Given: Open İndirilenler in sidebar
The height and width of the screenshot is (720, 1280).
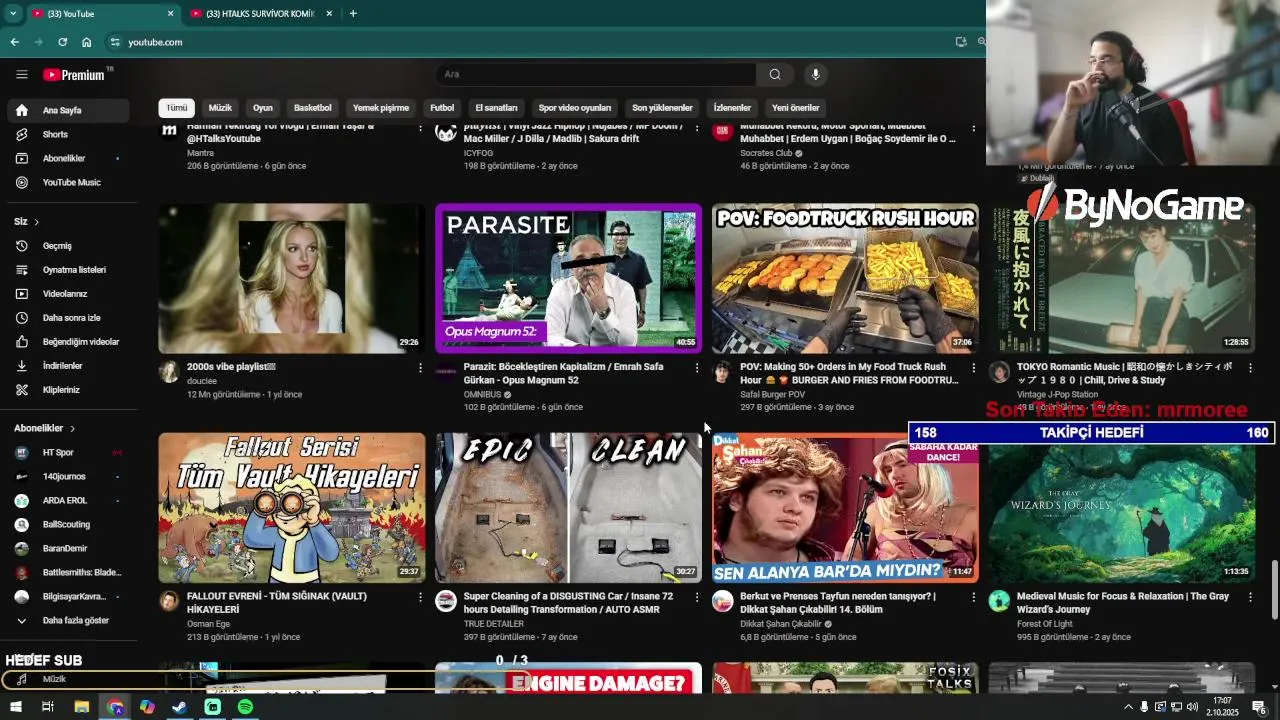Looking at the screenshot, I should point(69,366).
